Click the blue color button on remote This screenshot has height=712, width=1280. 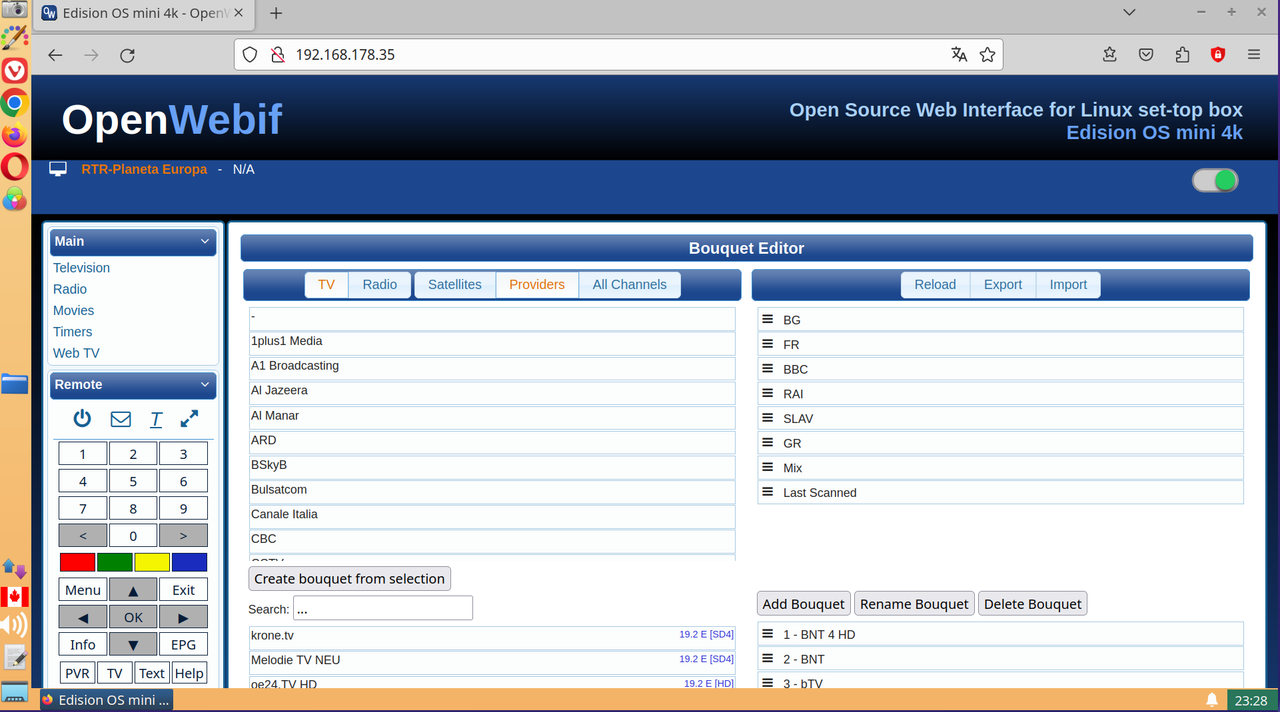coord(189,562)
